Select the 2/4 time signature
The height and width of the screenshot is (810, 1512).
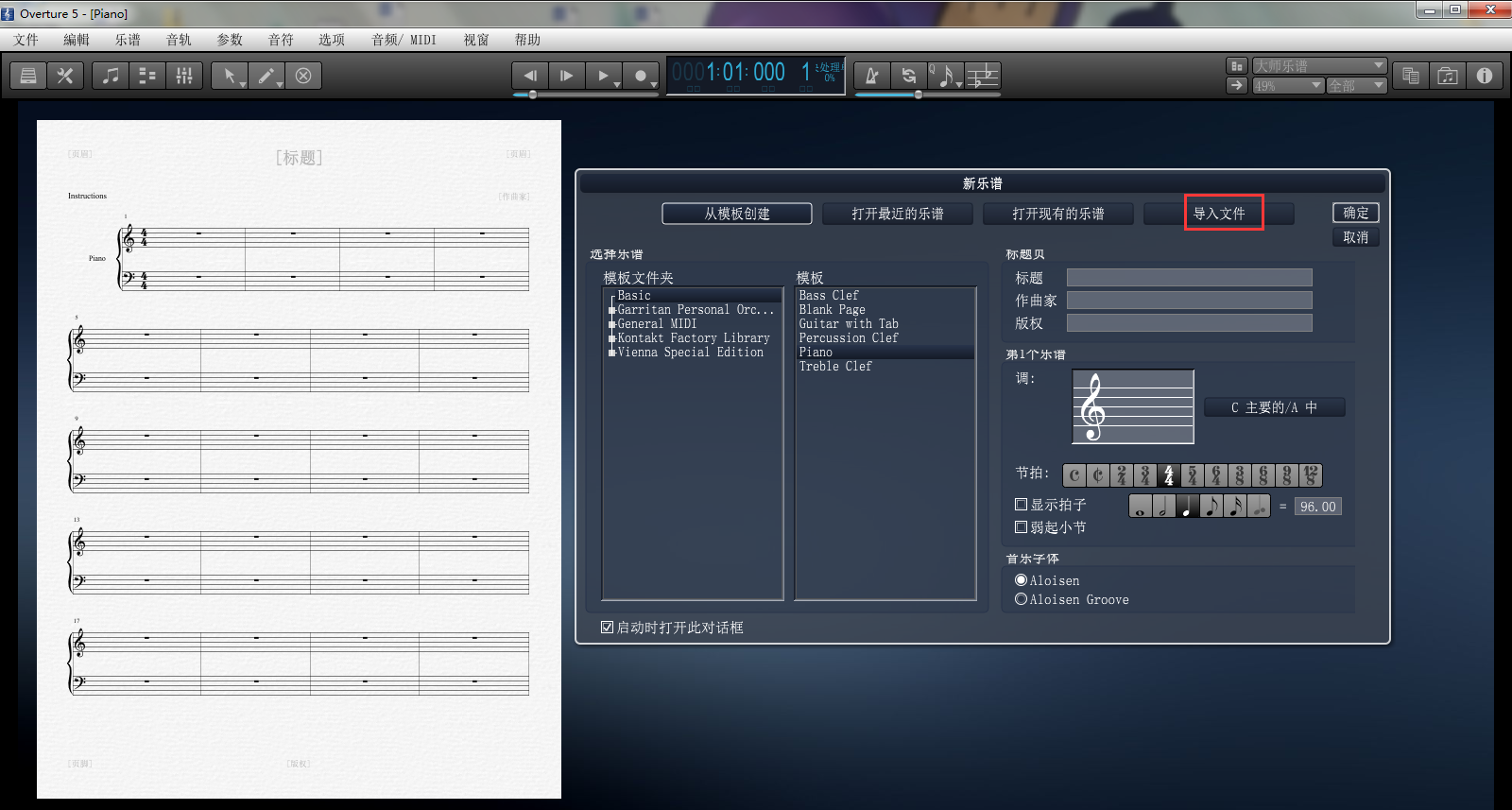(1122, 475)
